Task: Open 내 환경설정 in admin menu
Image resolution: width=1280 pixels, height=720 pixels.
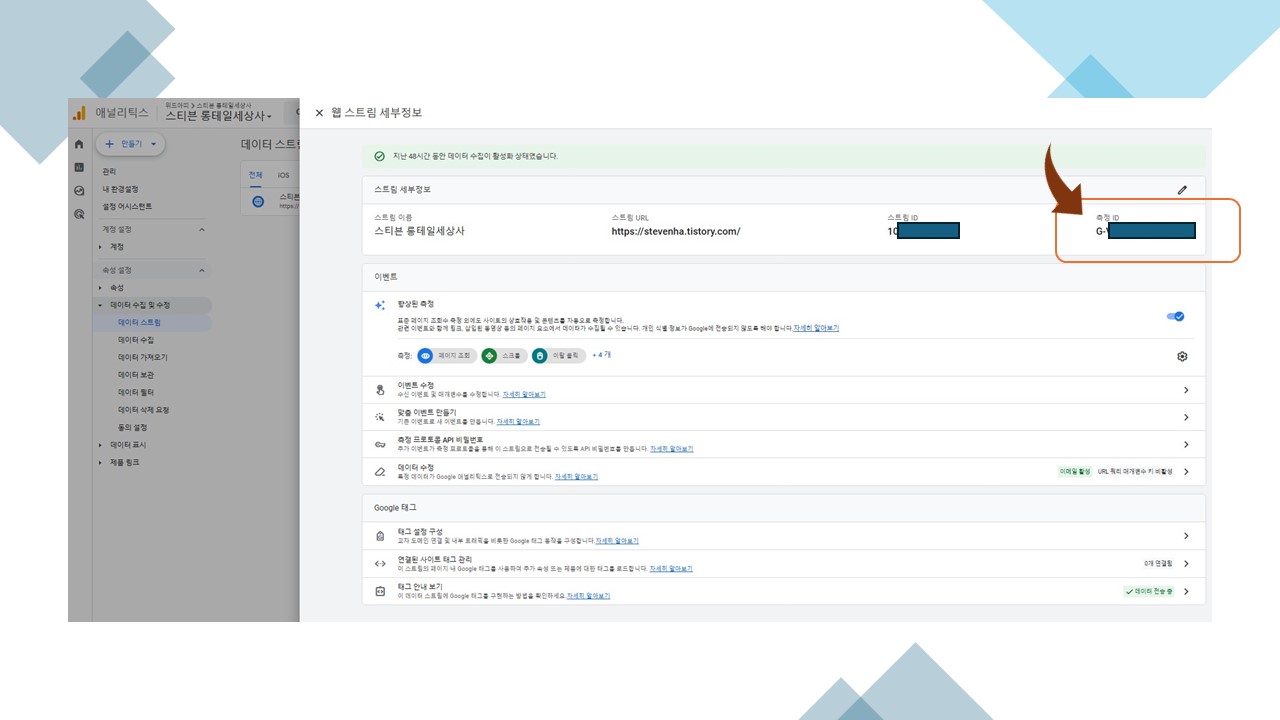Action: (120, 189)
